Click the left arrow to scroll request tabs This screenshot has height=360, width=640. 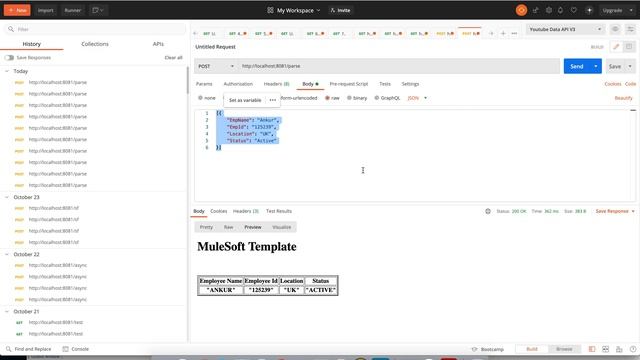pyautogui.click(x=196, y=33)
